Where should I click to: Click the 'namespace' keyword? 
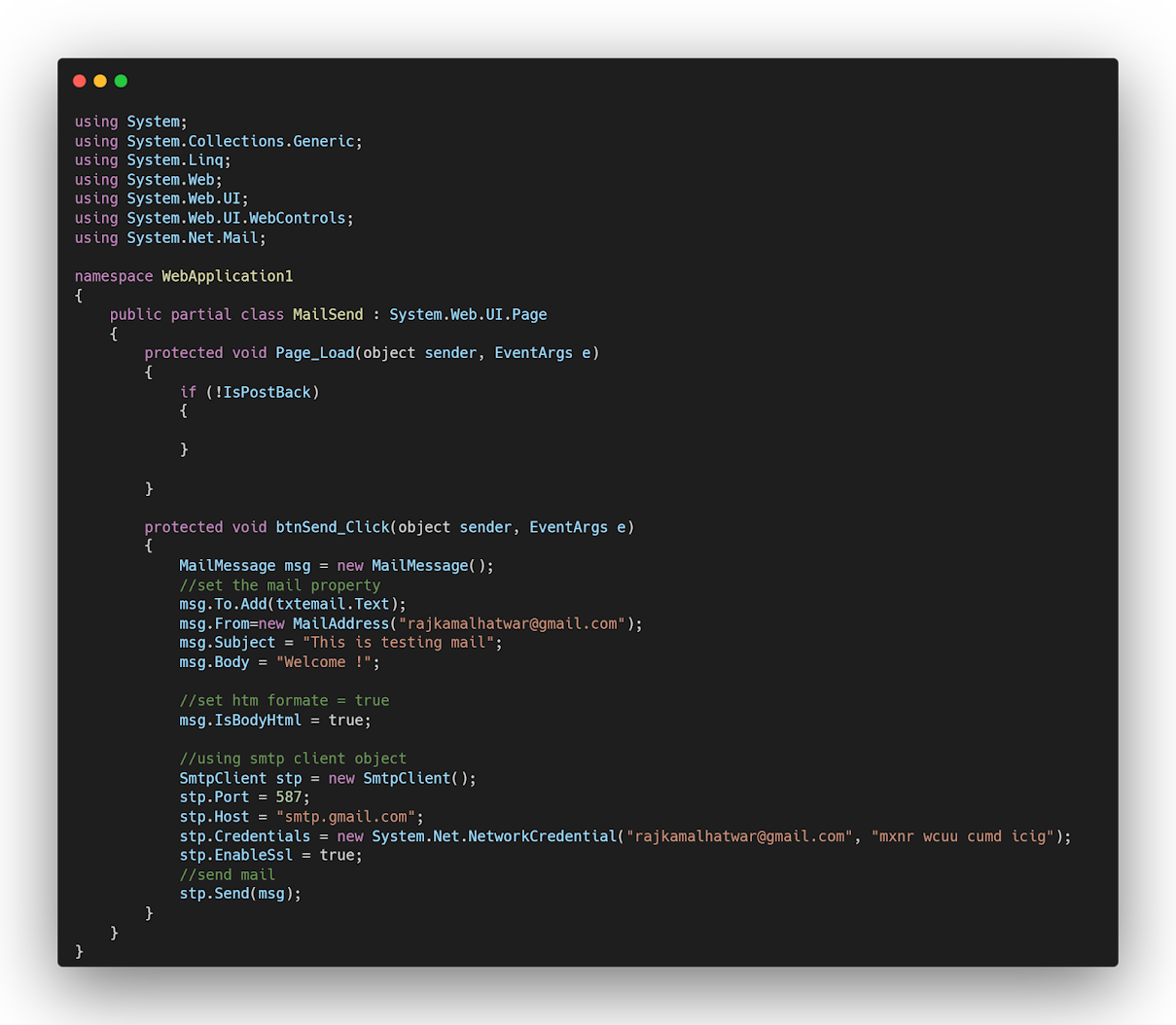pyautogui.click(x=114, y=276)
